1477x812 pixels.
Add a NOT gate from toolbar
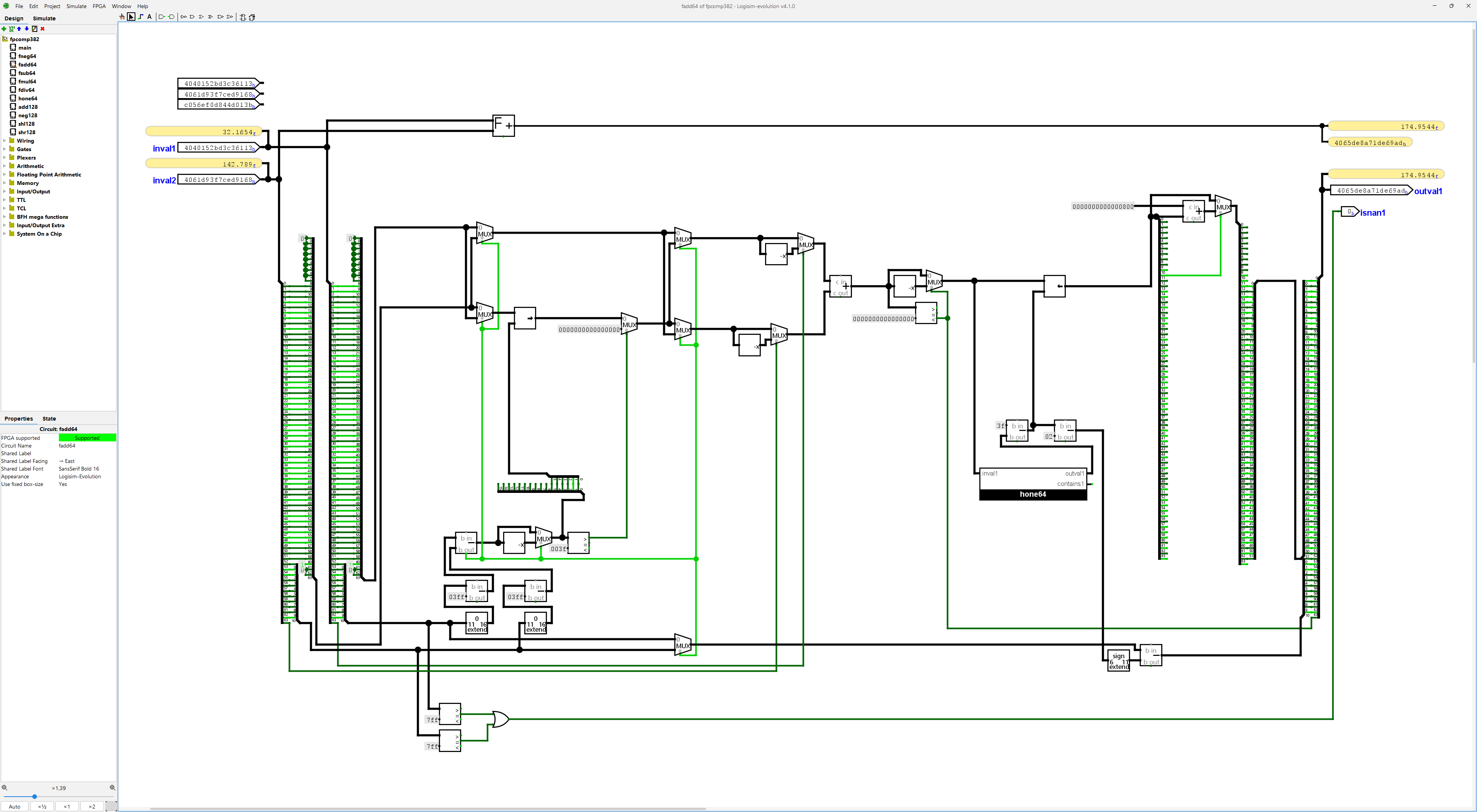point(183,17)
